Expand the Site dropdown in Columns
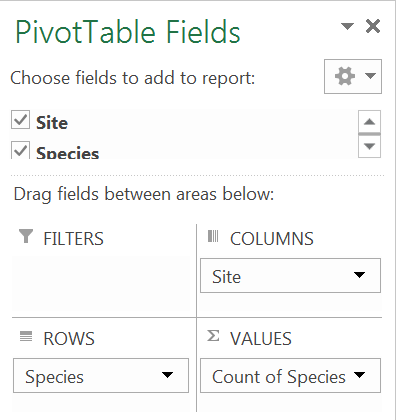Image resolution: width=396 pixels, height=420 pixels. click(359, 275)
